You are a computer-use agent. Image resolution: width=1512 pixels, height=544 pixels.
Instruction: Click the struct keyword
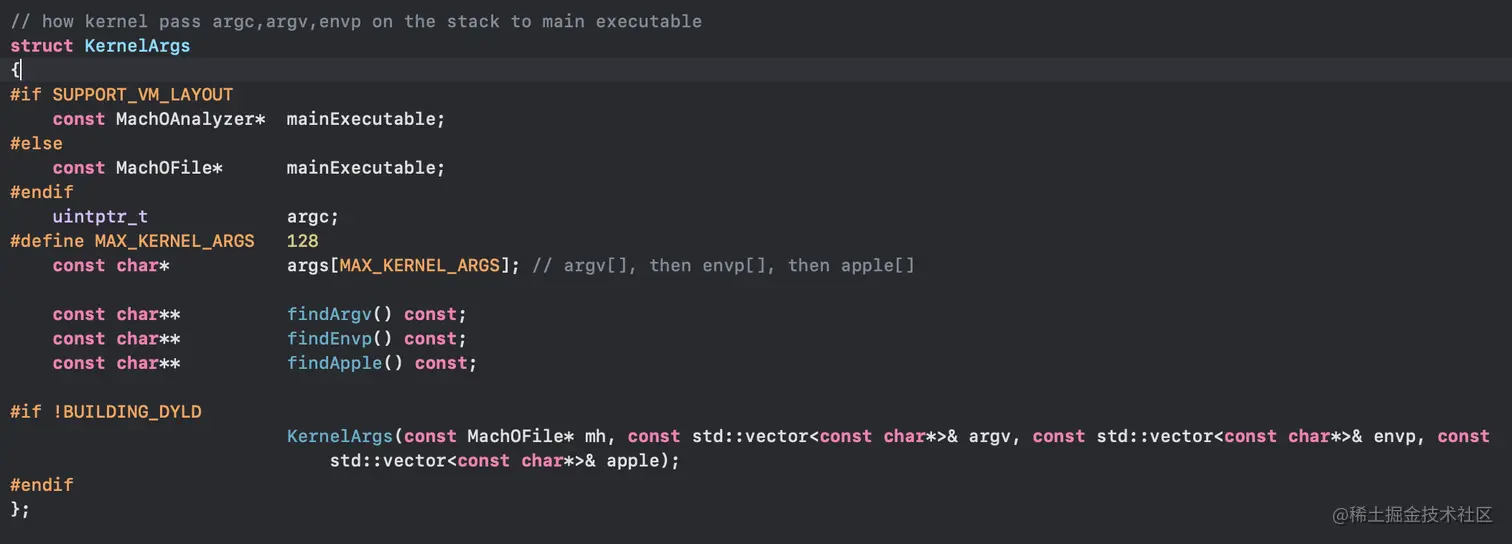42,46
